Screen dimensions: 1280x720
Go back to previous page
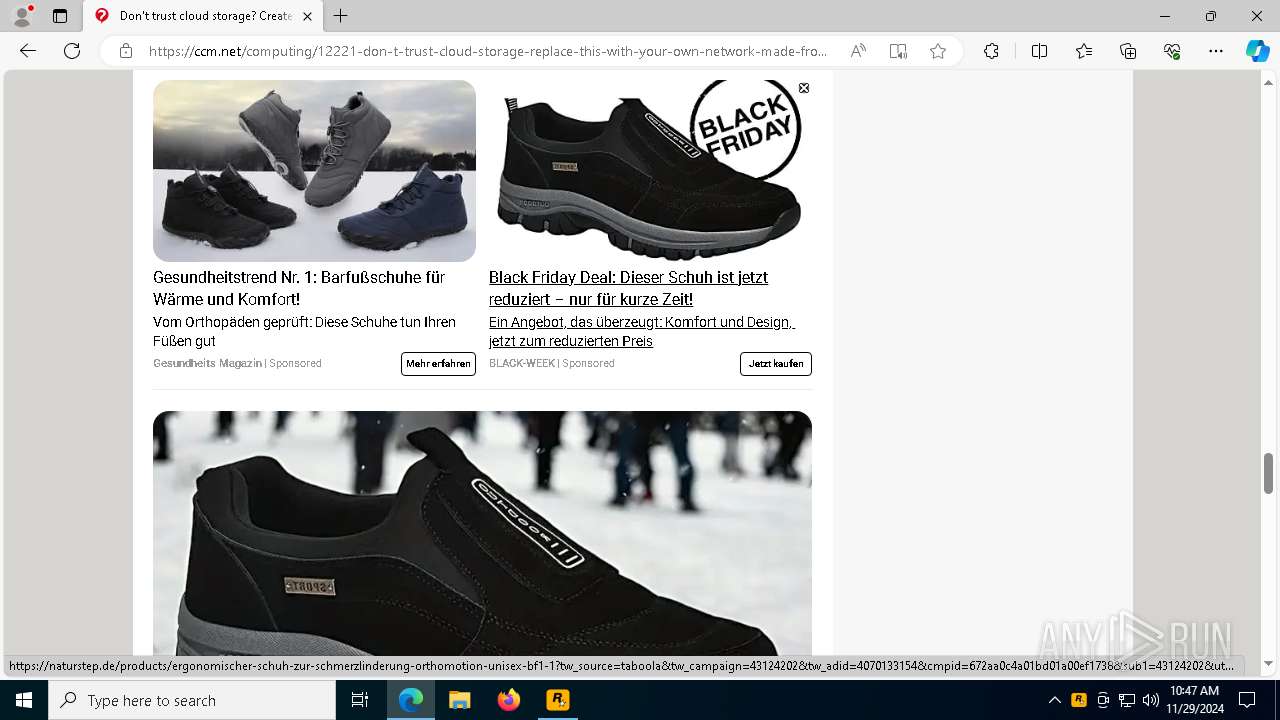[28, 51]
